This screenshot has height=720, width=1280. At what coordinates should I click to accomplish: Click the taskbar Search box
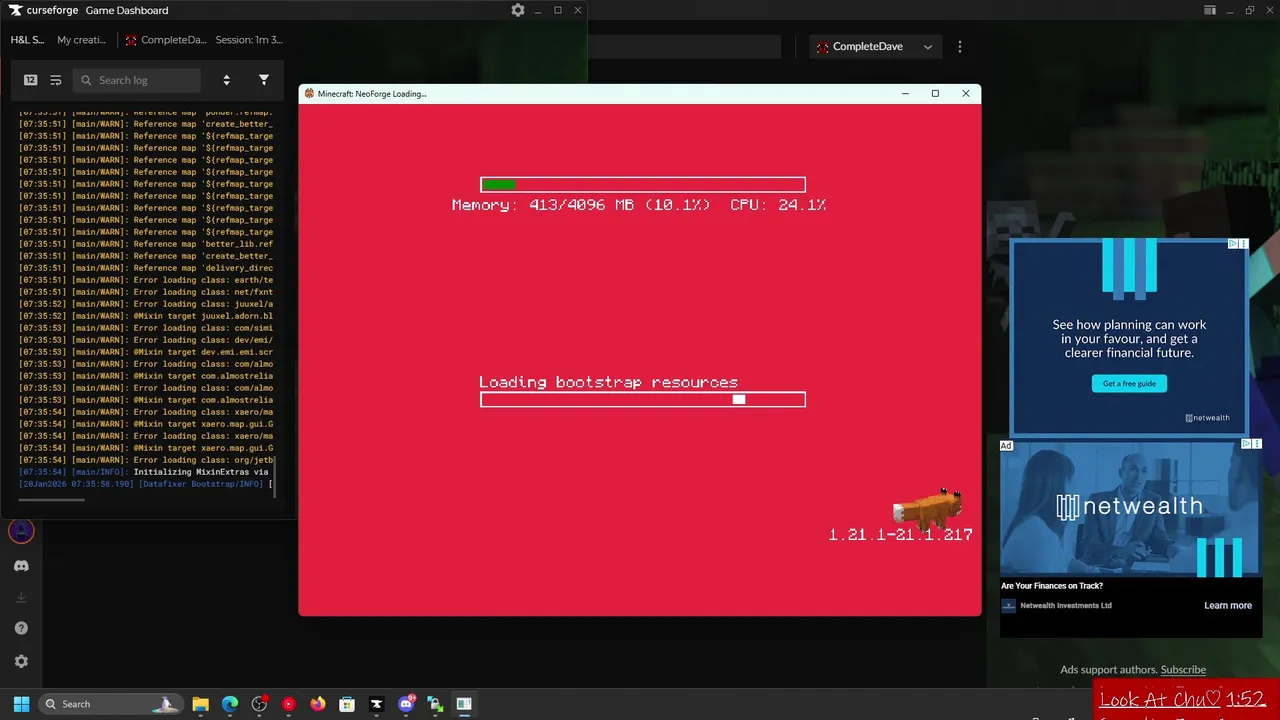[113, 704]
